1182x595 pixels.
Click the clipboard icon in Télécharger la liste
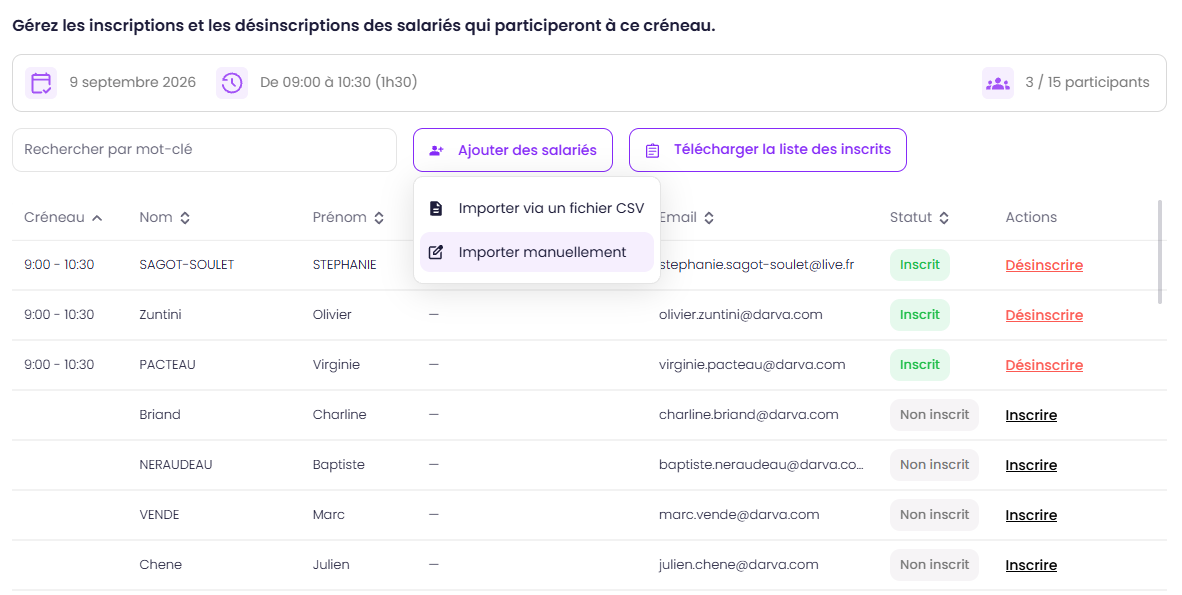pyautogui.click(x=653, y=151)
